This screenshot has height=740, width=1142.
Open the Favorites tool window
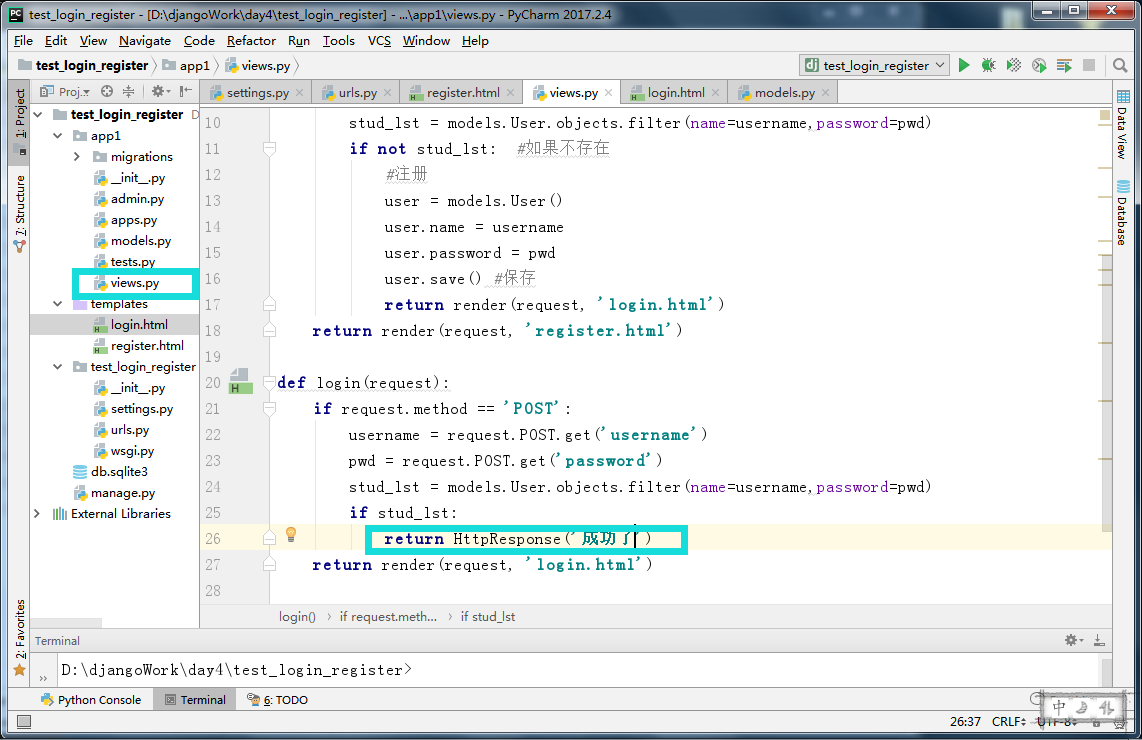[20, 638]
